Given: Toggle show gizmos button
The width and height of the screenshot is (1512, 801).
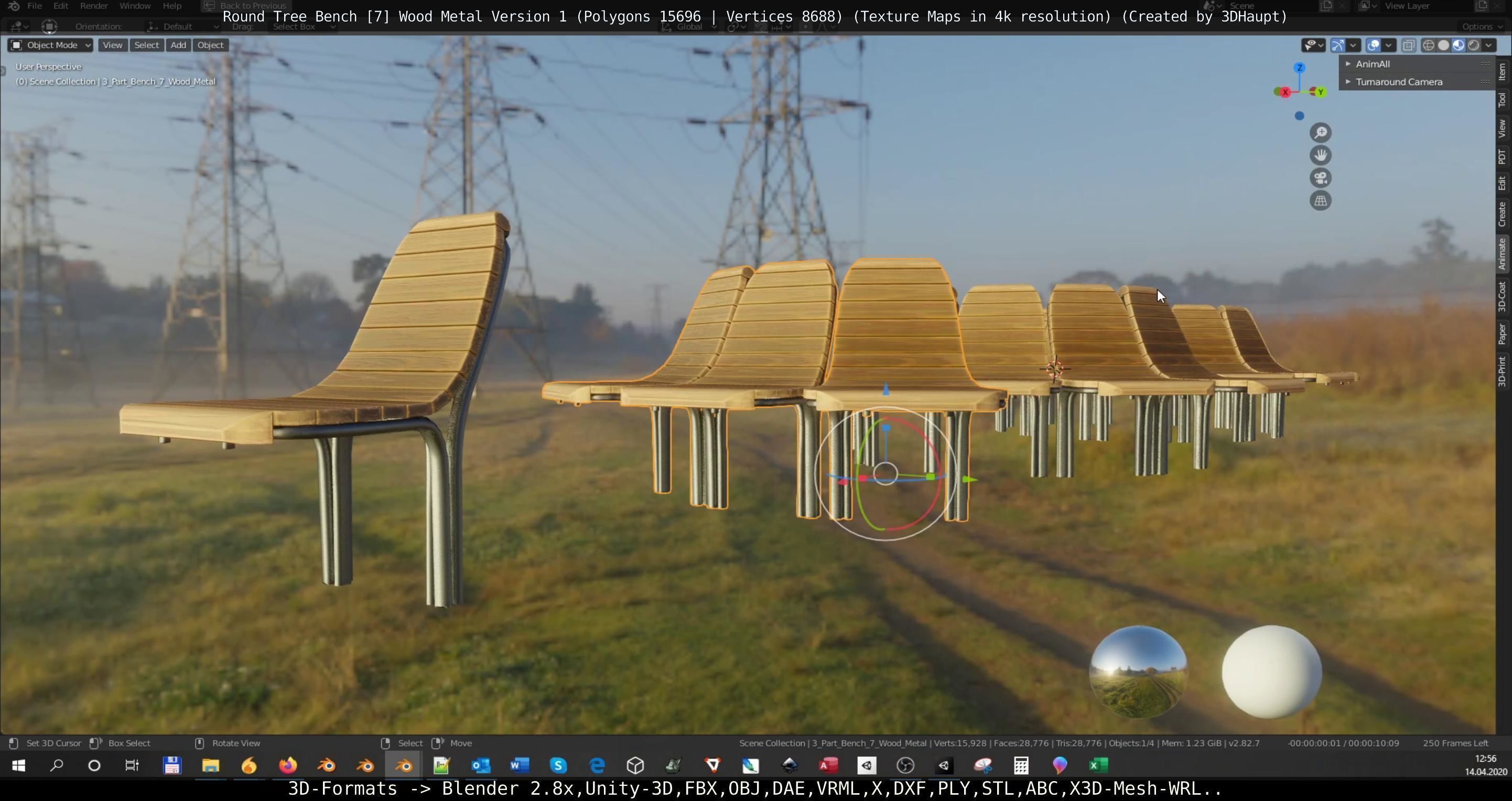Looking at the screenshot, I should [1337, 45].
